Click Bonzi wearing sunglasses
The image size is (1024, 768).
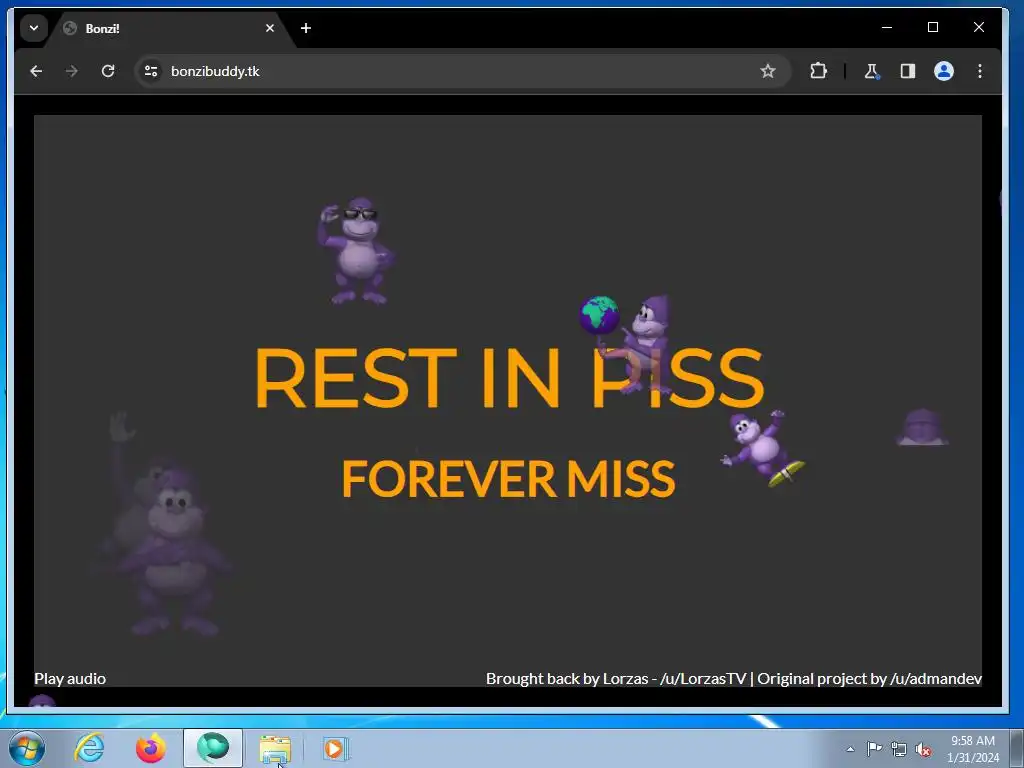[356, 251]
